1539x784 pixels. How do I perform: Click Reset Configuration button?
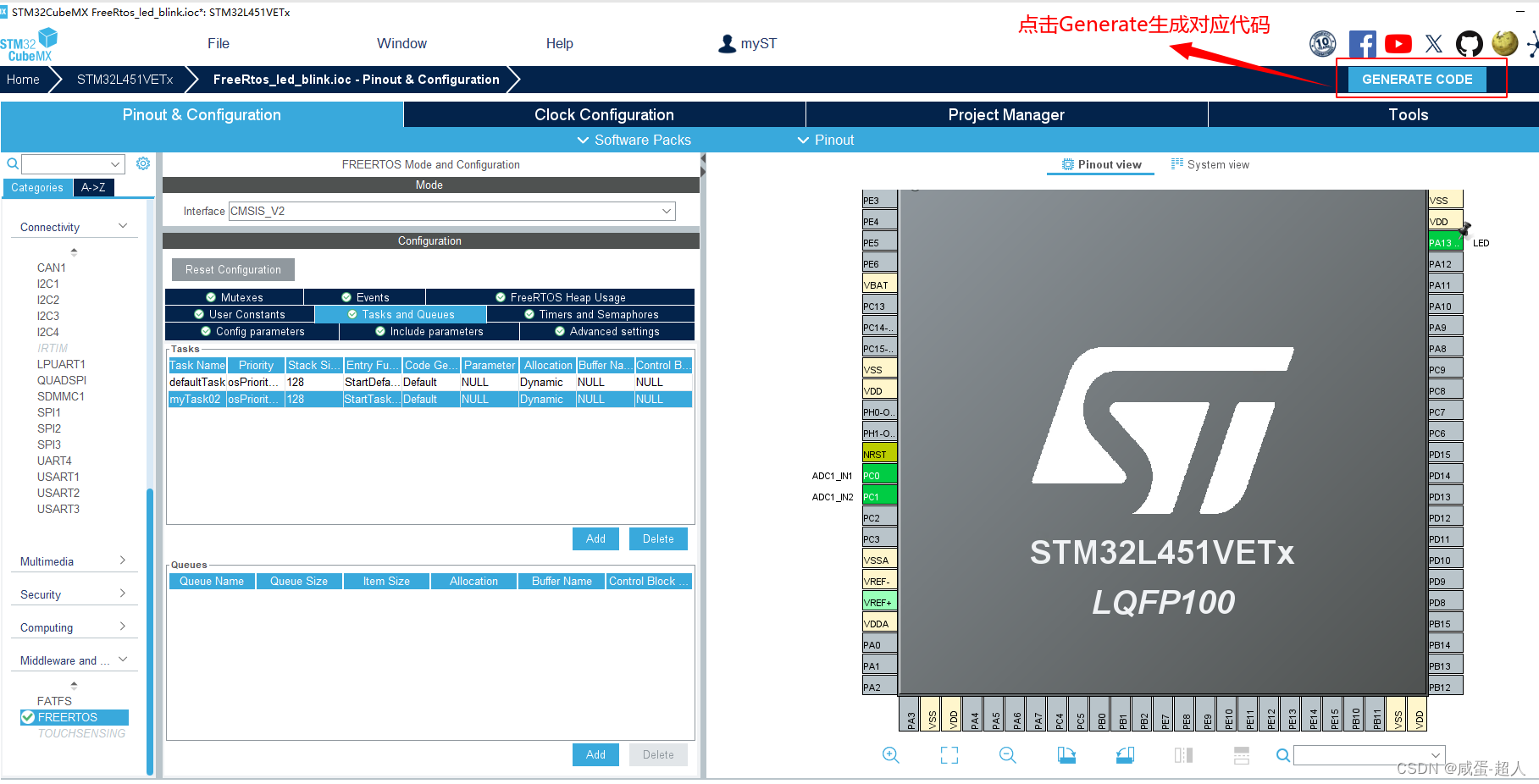click(233, 269)
